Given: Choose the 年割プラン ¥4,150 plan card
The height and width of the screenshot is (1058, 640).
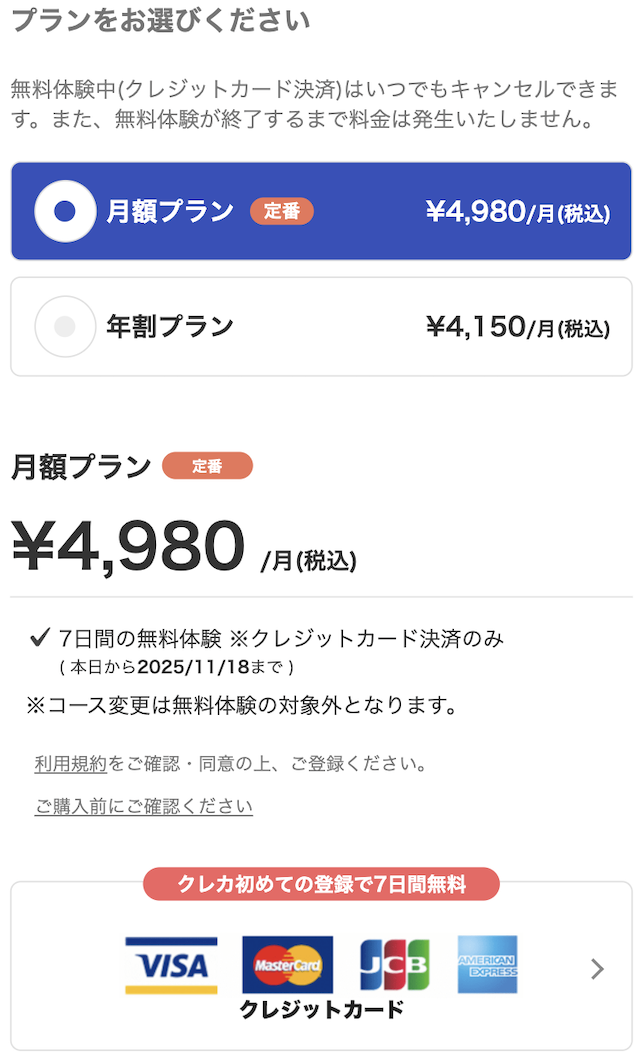Looking at the screenshot, I should click(x=320, y=326).
